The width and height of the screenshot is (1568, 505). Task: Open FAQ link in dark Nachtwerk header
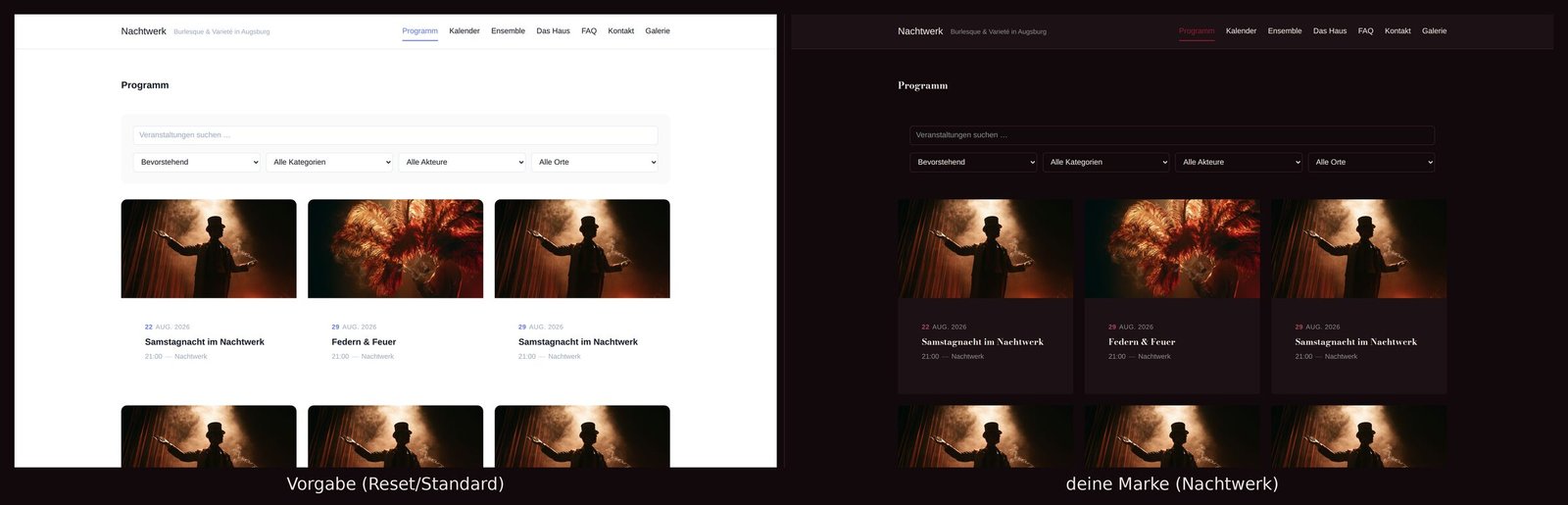click(x=1365, y=31)
